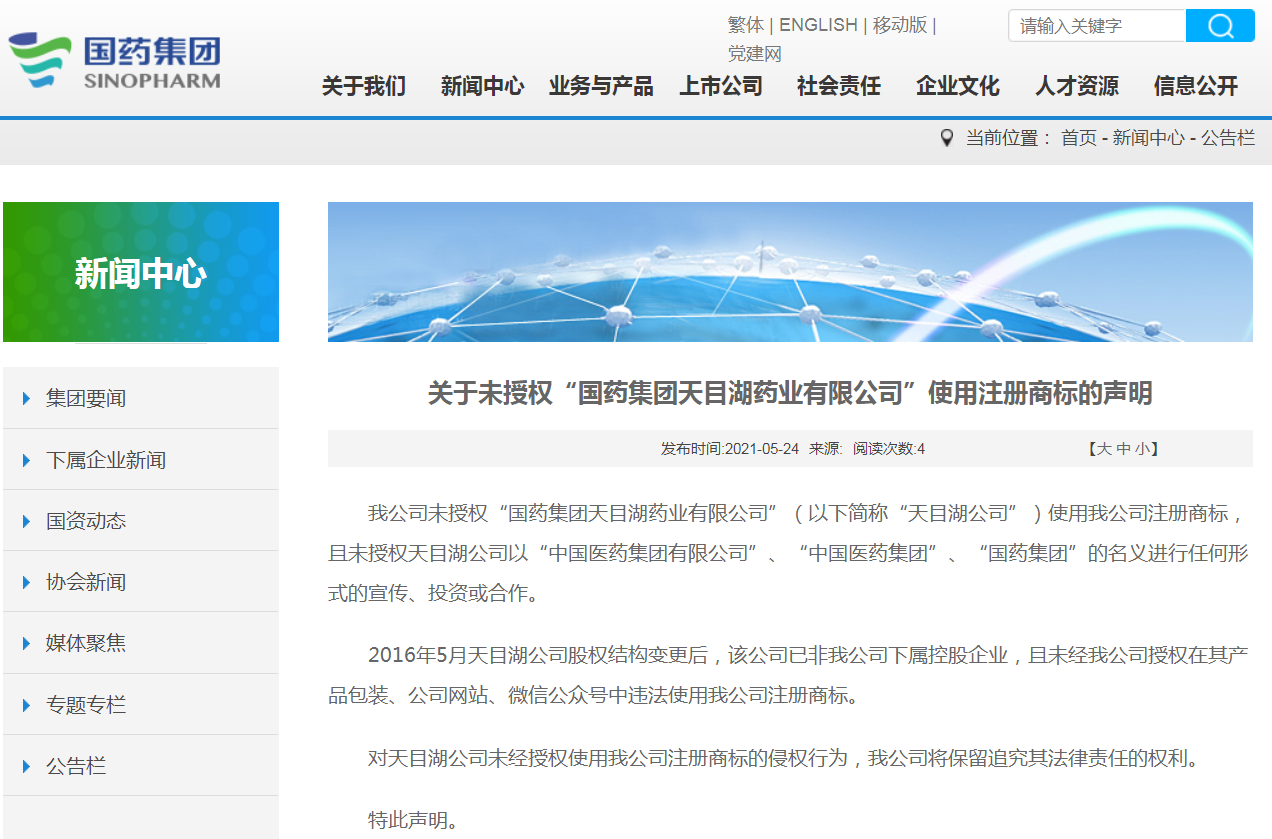Click arrow icon beside 集团要闻
The width and height of the screenshot is (1272, 839).
click(27, 398)
